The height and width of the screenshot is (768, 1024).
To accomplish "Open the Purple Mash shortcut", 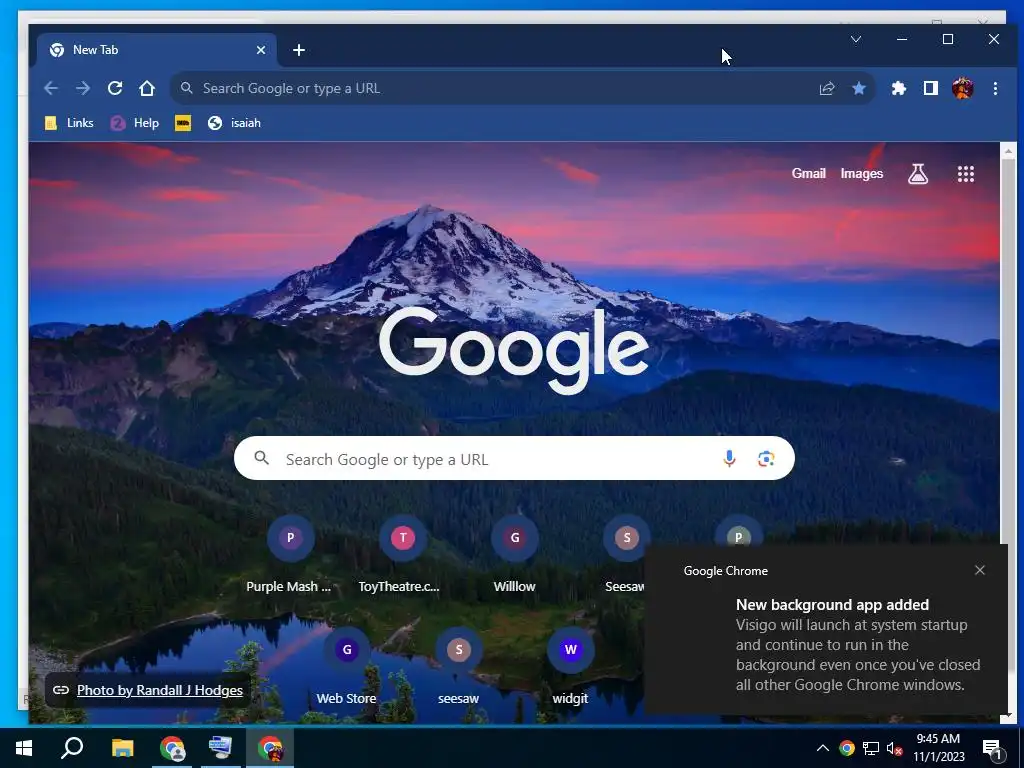I will 290,554.
